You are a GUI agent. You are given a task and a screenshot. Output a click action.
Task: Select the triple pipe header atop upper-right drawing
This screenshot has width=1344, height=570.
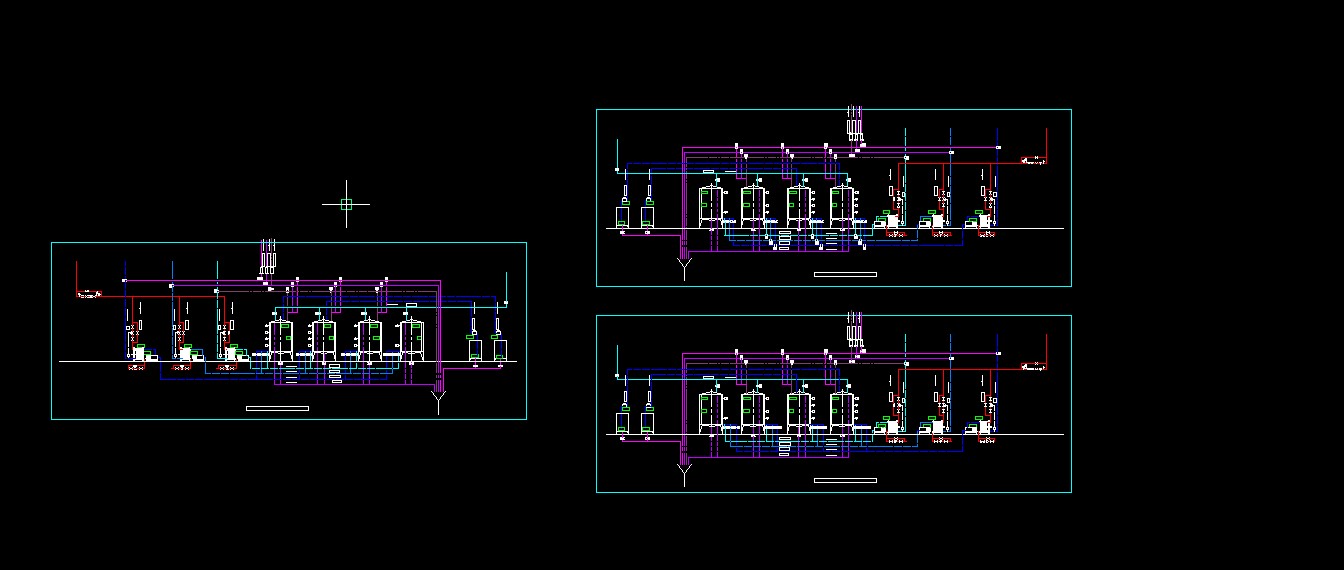coord(854,123)
